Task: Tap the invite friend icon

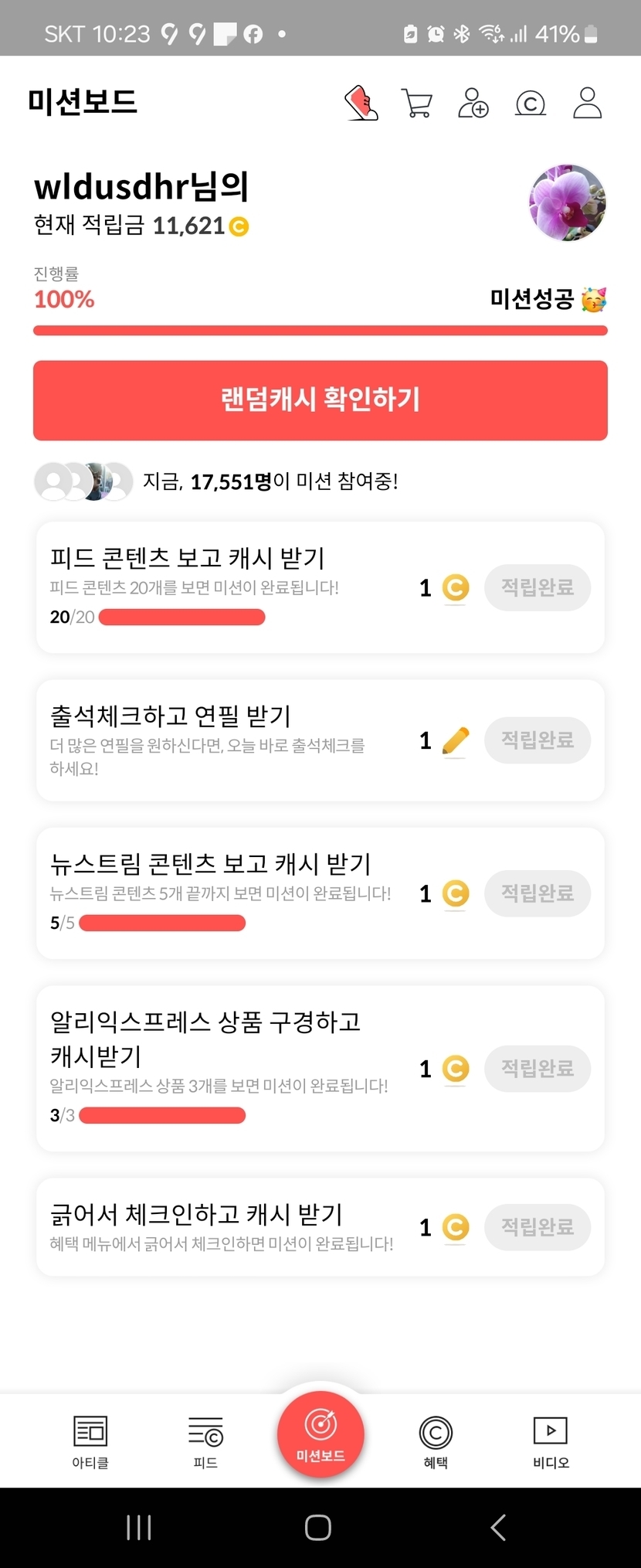Action: coord(473,103)
